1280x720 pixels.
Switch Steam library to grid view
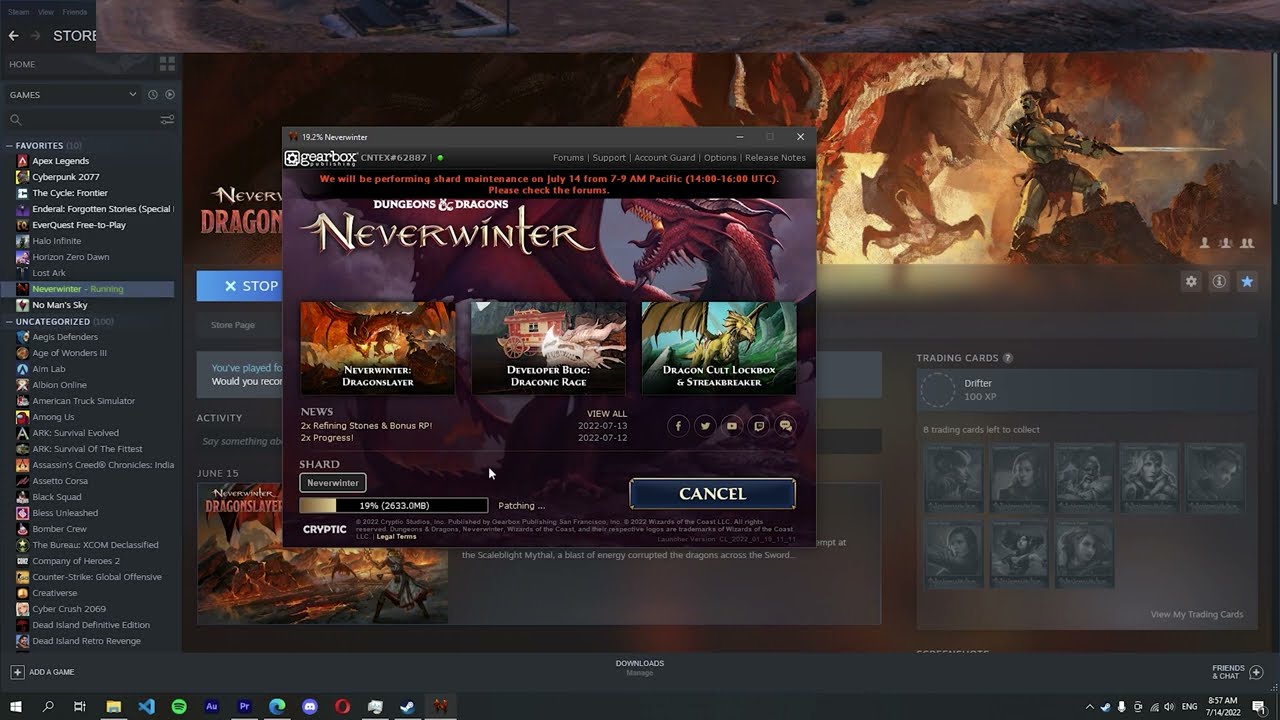point(167,64)
